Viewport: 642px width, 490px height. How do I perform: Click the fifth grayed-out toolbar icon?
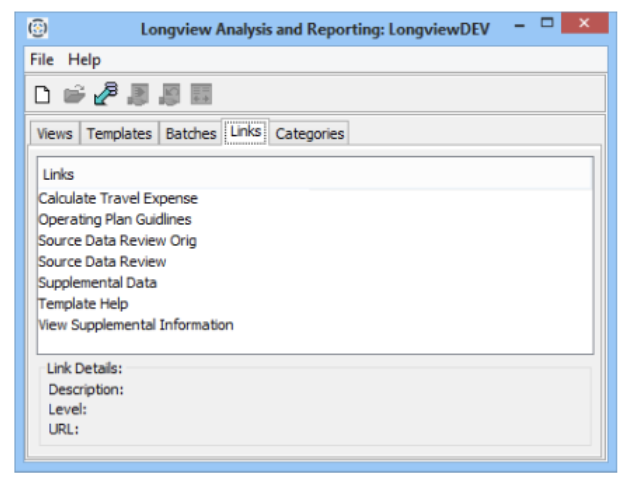170,95
